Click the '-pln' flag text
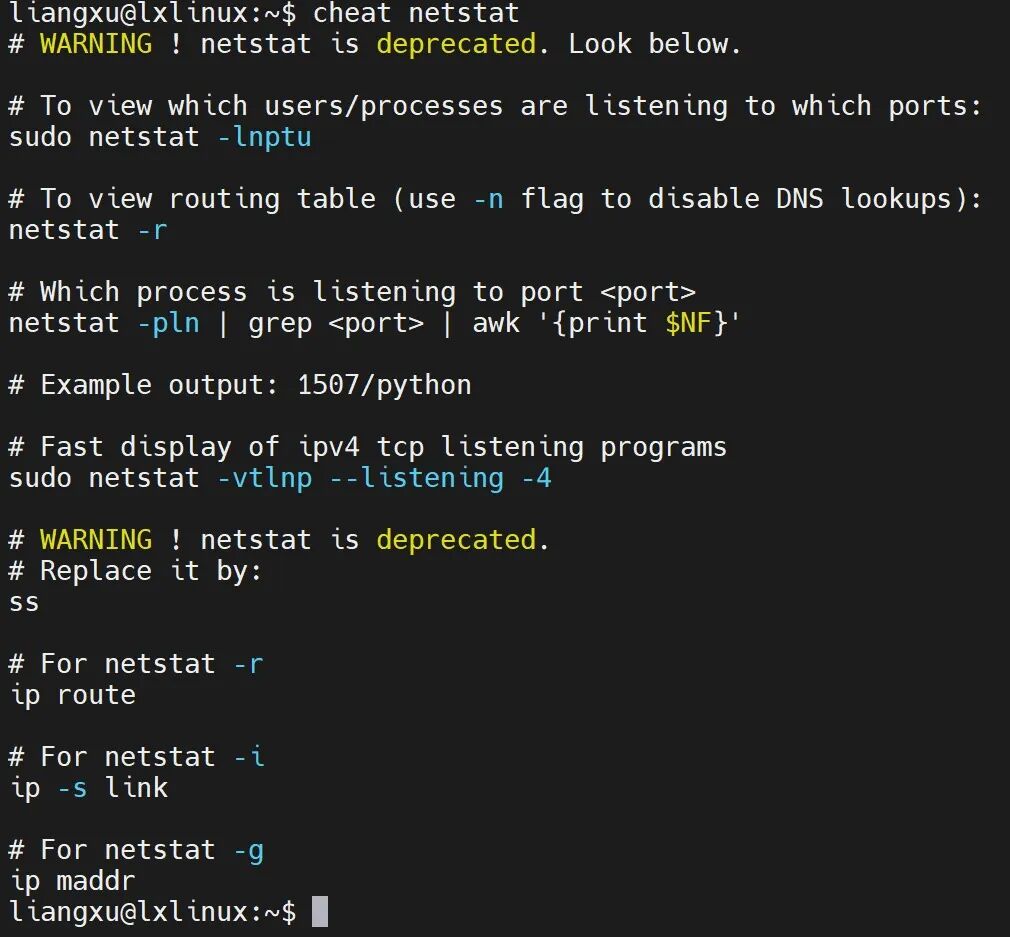 (168, 323)
